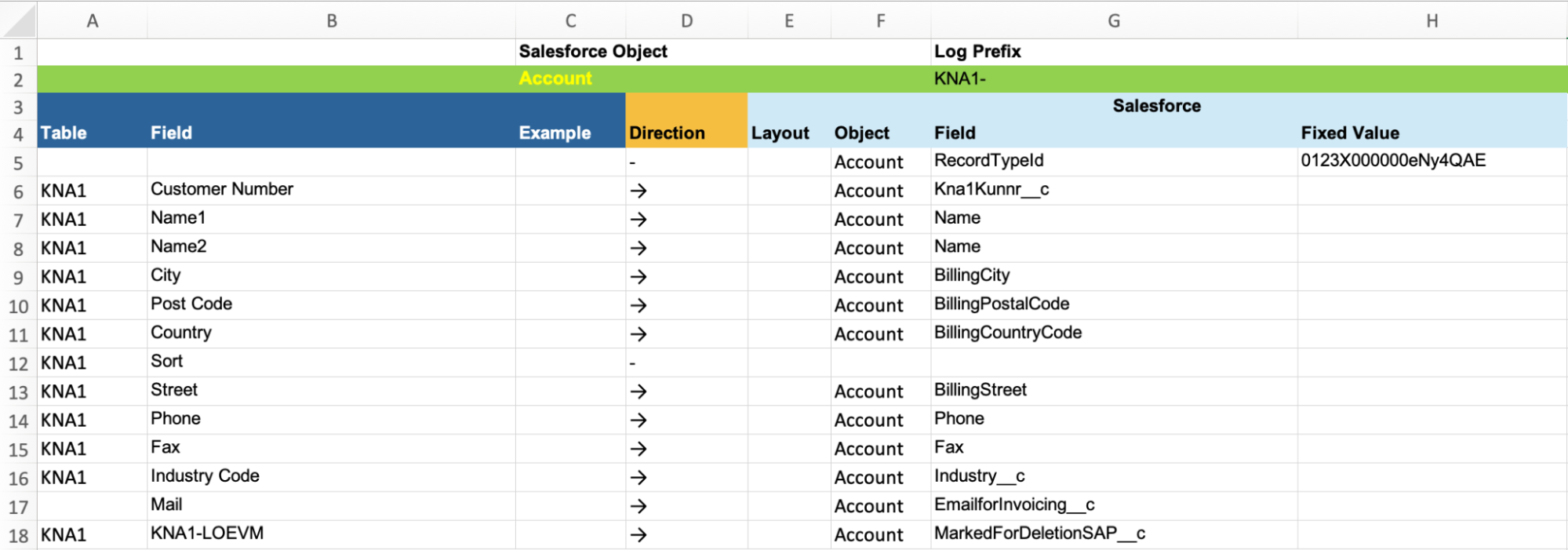Click the direction arrow in the Mail row

coord(638,506)
